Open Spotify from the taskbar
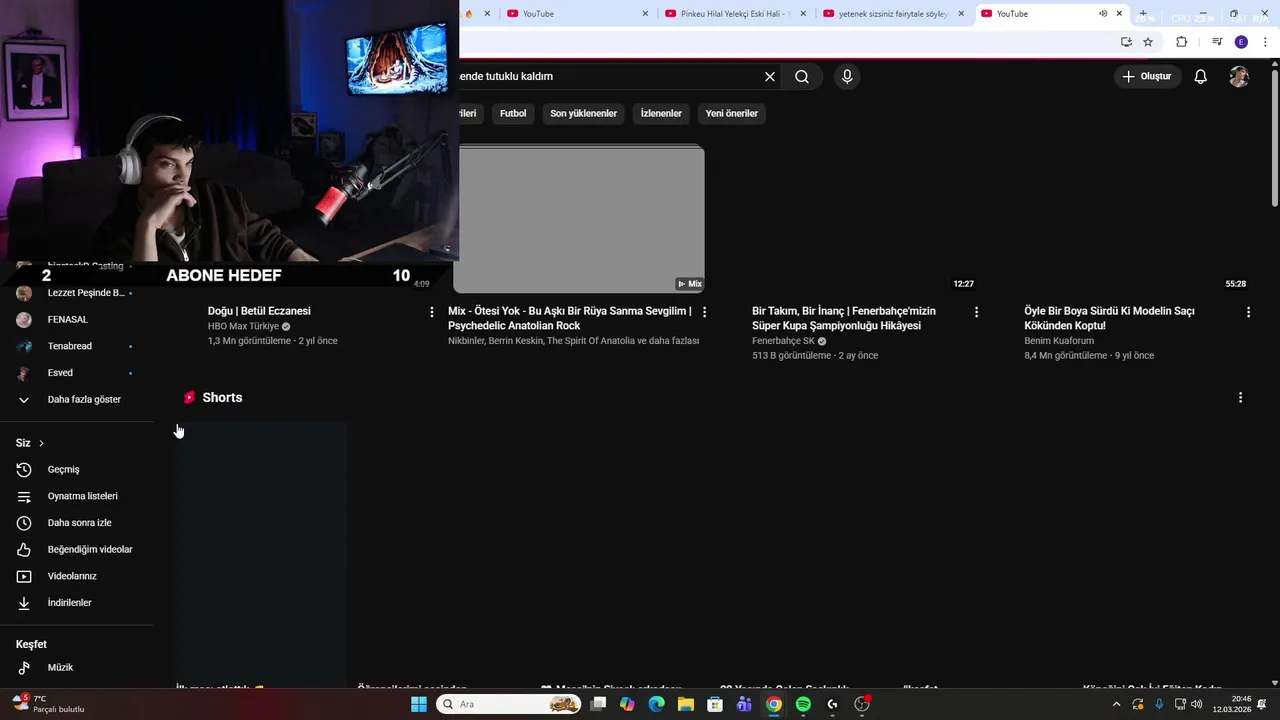This screenshot has height=720, width=1280. [x=803, y=704]
